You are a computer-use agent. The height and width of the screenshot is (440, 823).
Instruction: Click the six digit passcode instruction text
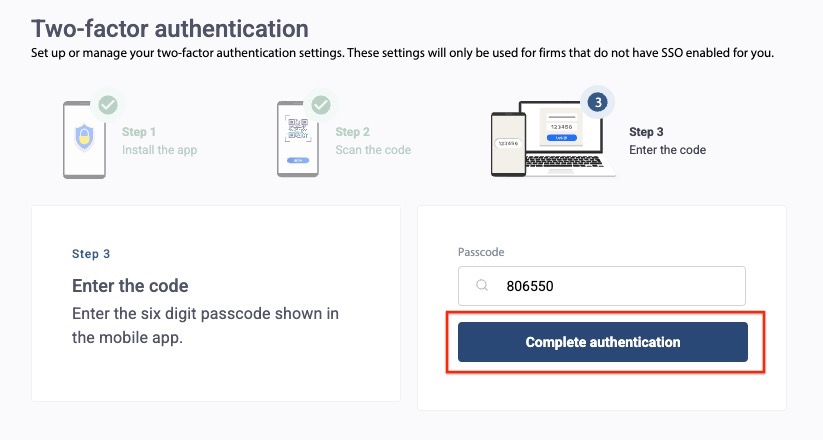pyautogui.click(x=205, y=325)
